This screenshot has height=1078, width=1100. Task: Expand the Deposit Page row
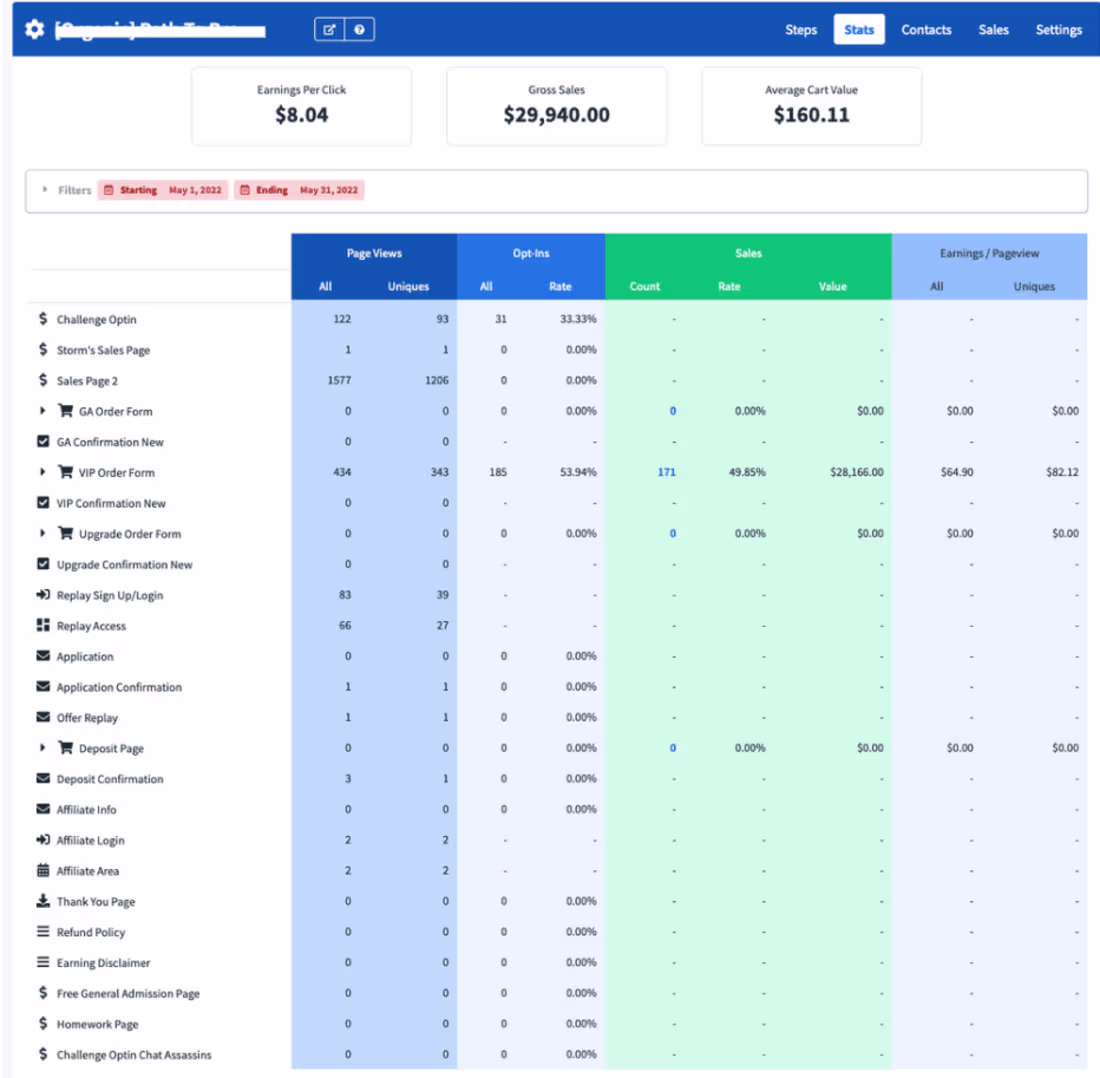coord(42,748)
